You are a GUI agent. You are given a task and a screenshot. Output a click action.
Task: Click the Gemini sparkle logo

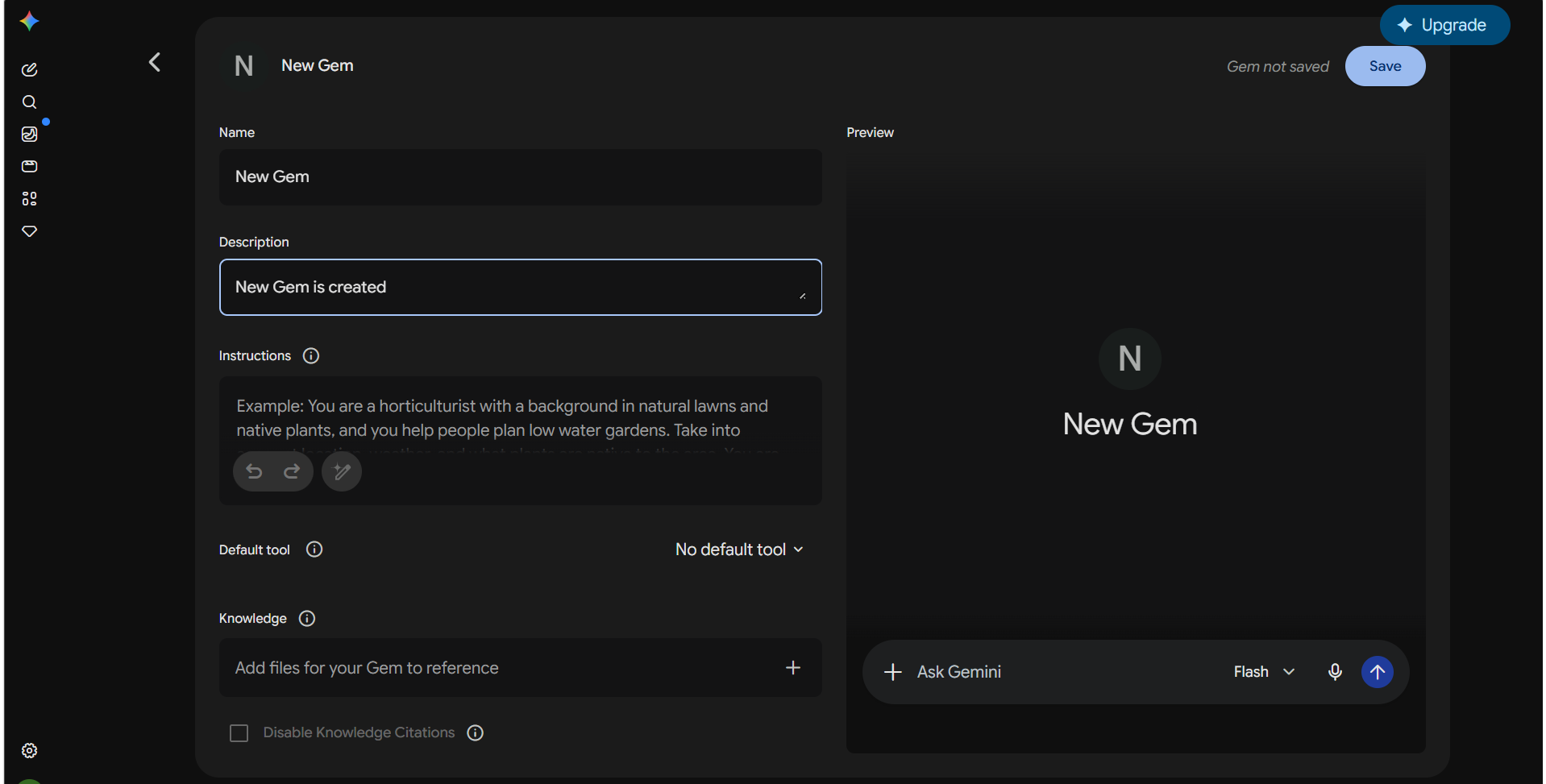30,21
